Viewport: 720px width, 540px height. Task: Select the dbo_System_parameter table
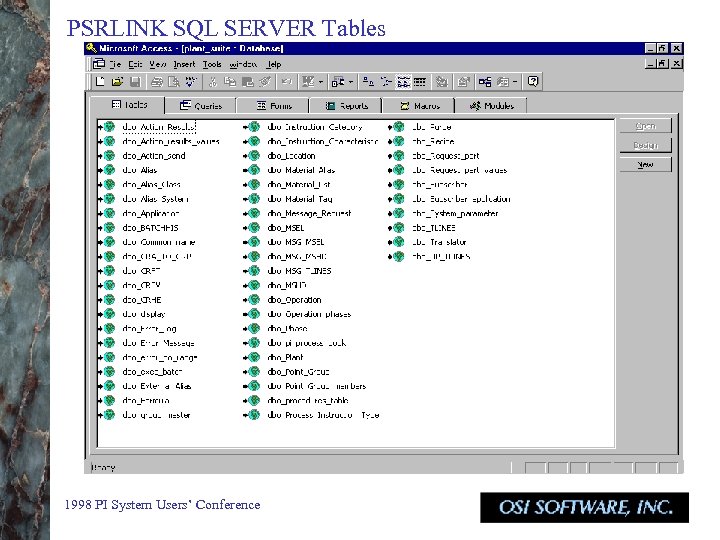coord(455,213)
